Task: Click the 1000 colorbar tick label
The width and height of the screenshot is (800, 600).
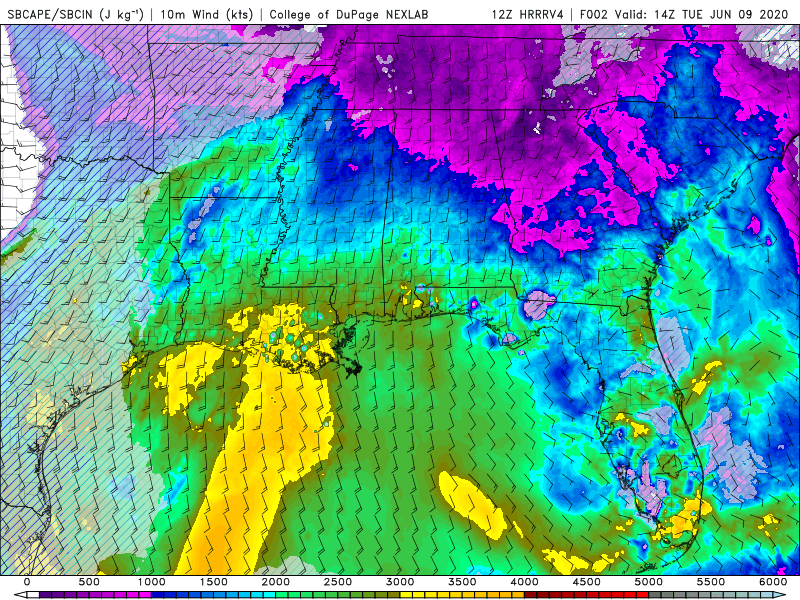Action: (152, 582)
